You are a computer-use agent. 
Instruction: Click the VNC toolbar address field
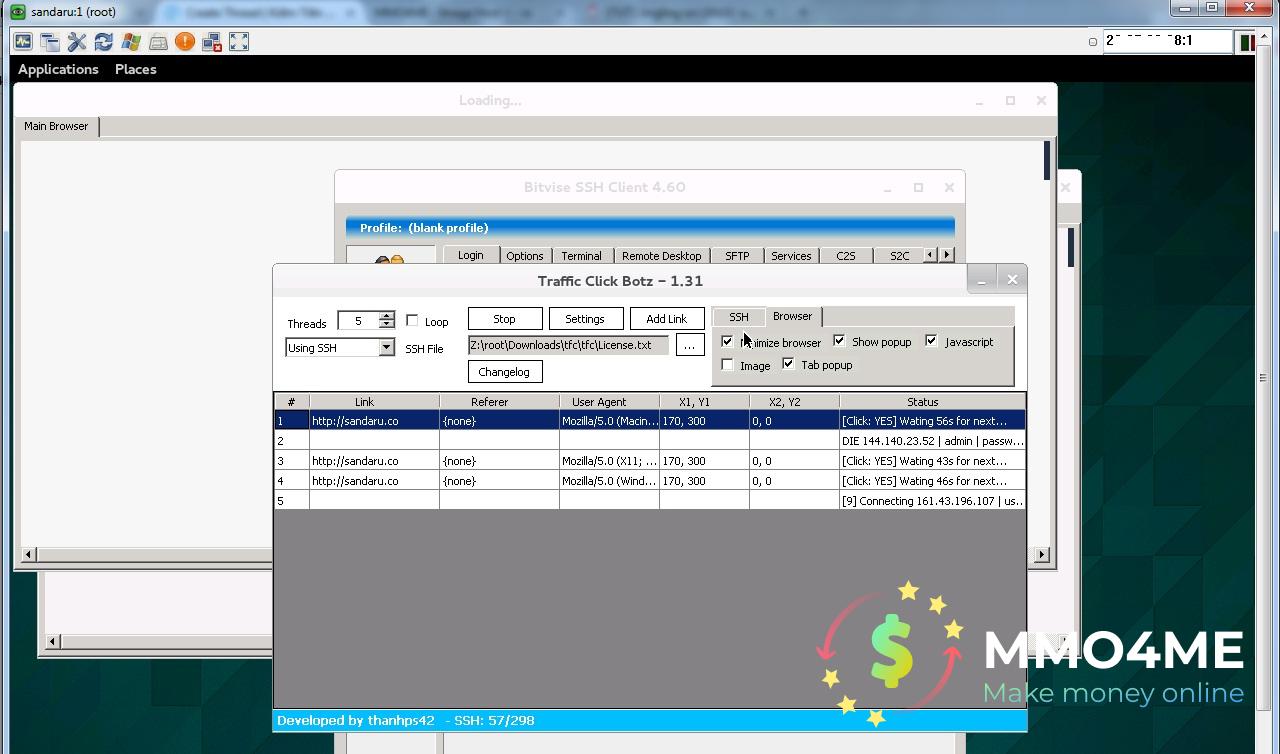click(1167, 41)
